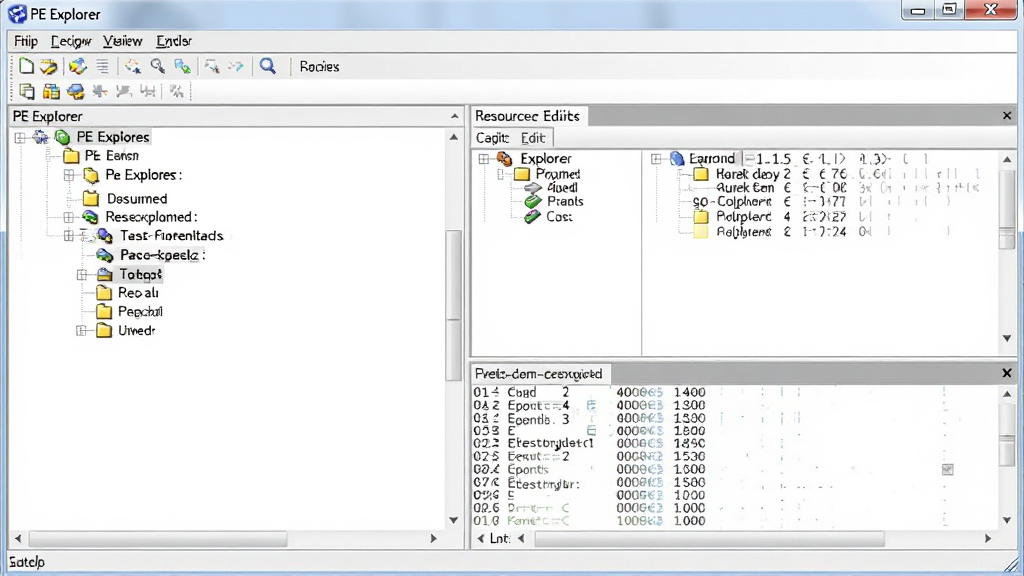1024x576 pixels.
Task: Click the large blue magnifier search icon
Action: (268, 66)
